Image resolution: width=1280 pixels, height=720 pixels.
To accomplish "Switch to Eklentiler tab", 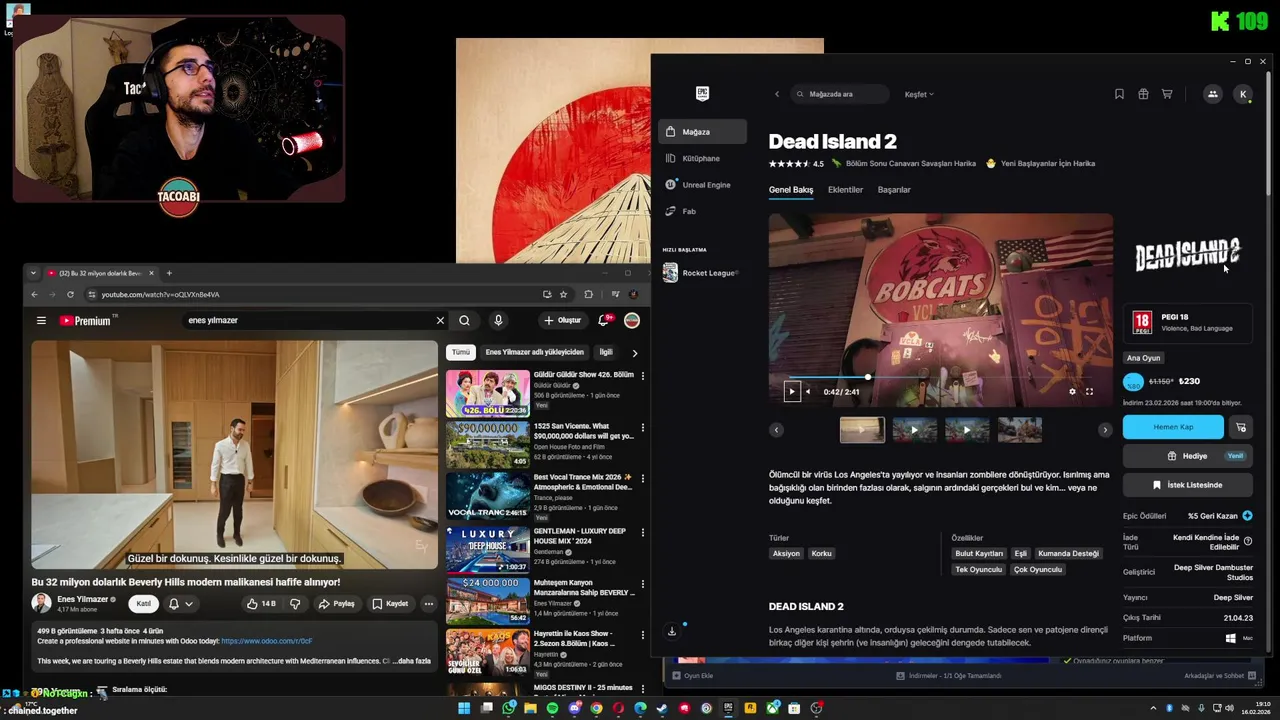I will click(845, 190).
